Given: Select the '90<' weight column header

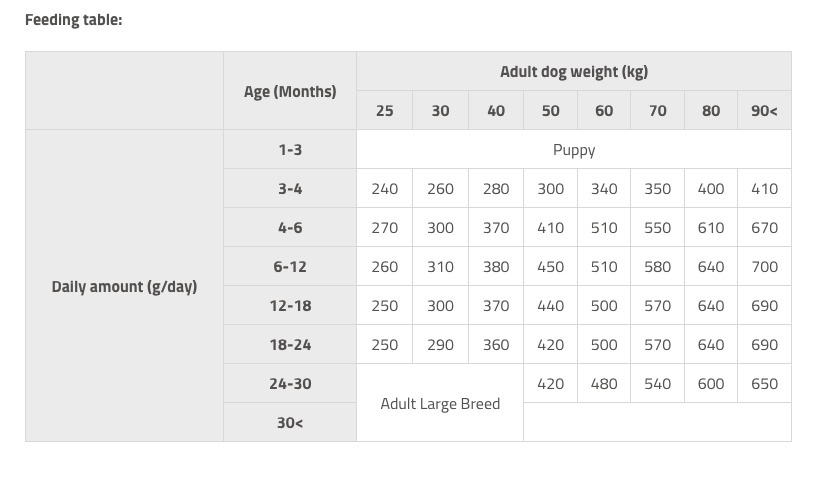Looking at the screenshot, I should pyautogui.click(x=764, y=111).
